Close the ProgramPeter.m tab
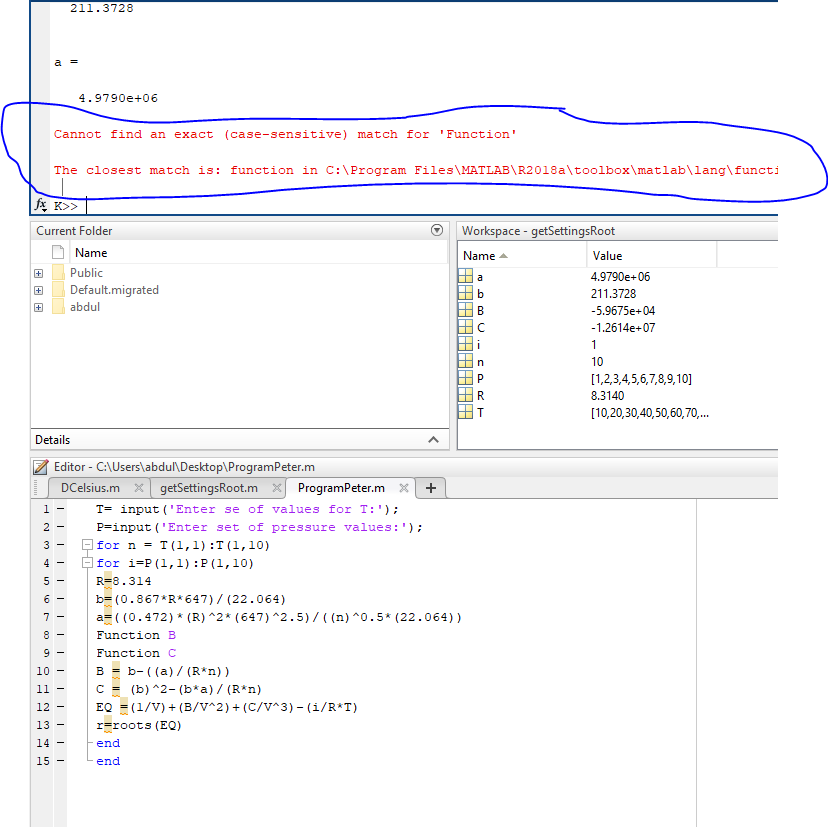Screen dimensions: 828x827 pos(404,490)
